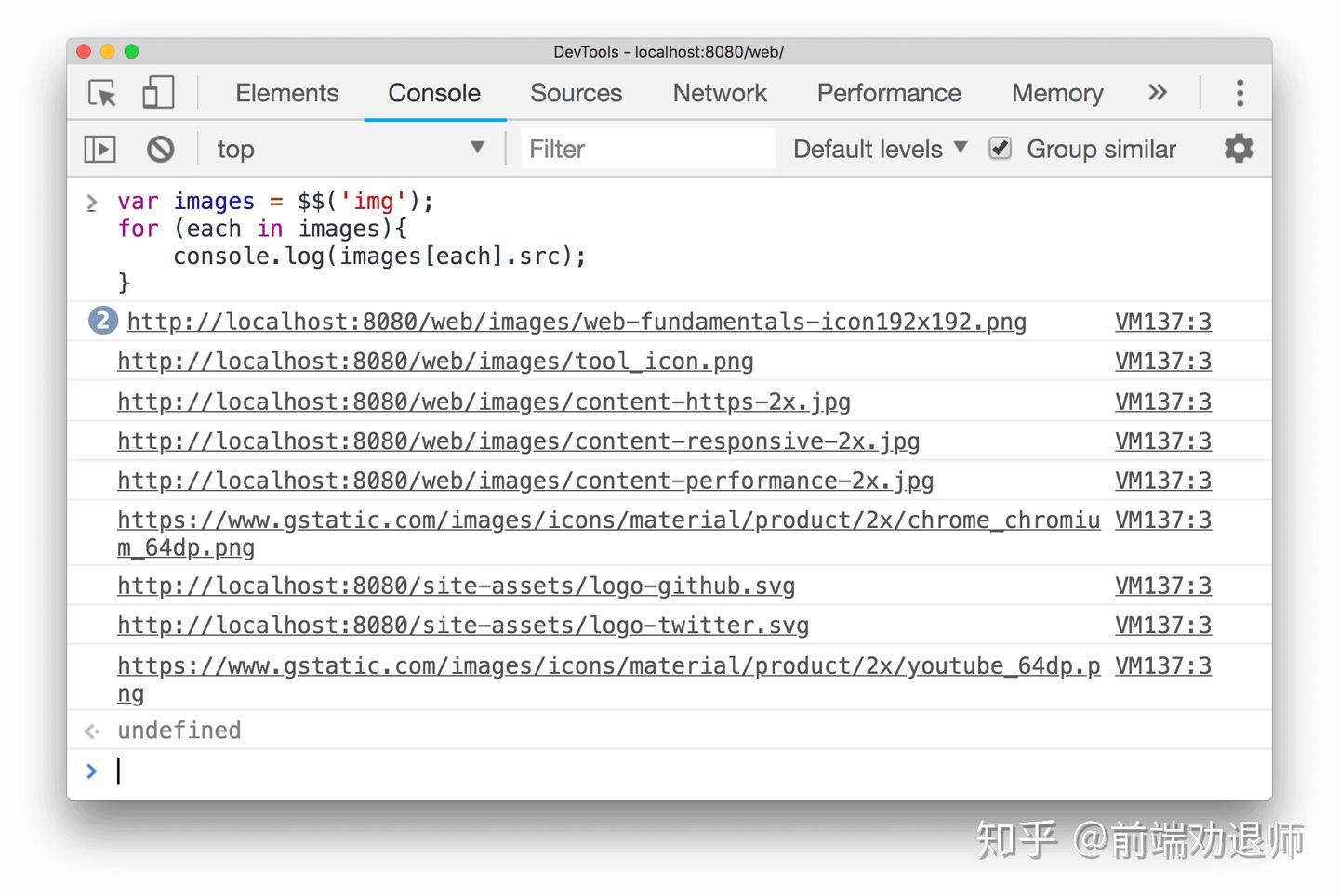Screen dimensions: 1339x896
Task: Open the console sidebar panel
Action: tap(99, 149)
